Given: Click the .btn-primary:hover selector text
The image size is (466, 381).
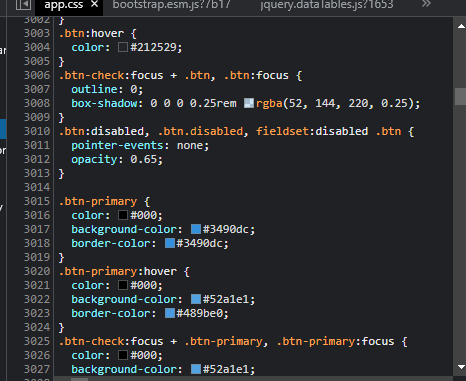Looking at the screenshot, I should [x=117, y=271].
